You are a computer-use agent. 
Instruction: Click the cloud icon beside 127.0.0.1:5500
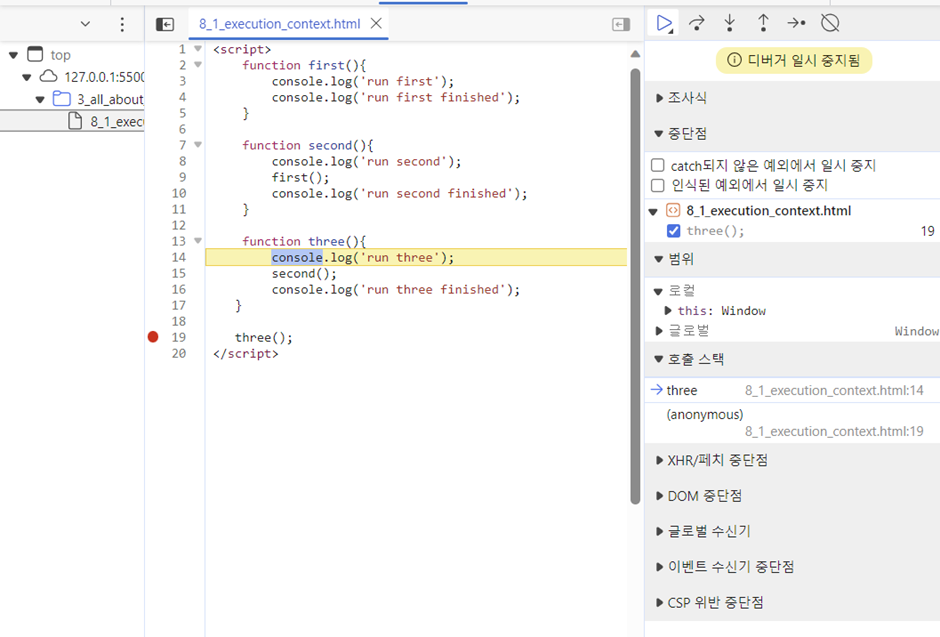point(49,77)
